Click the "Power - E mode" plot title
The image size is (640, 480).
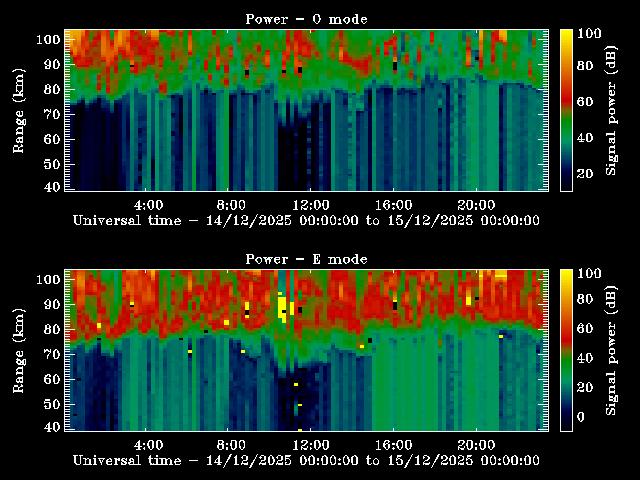[306, 259]
